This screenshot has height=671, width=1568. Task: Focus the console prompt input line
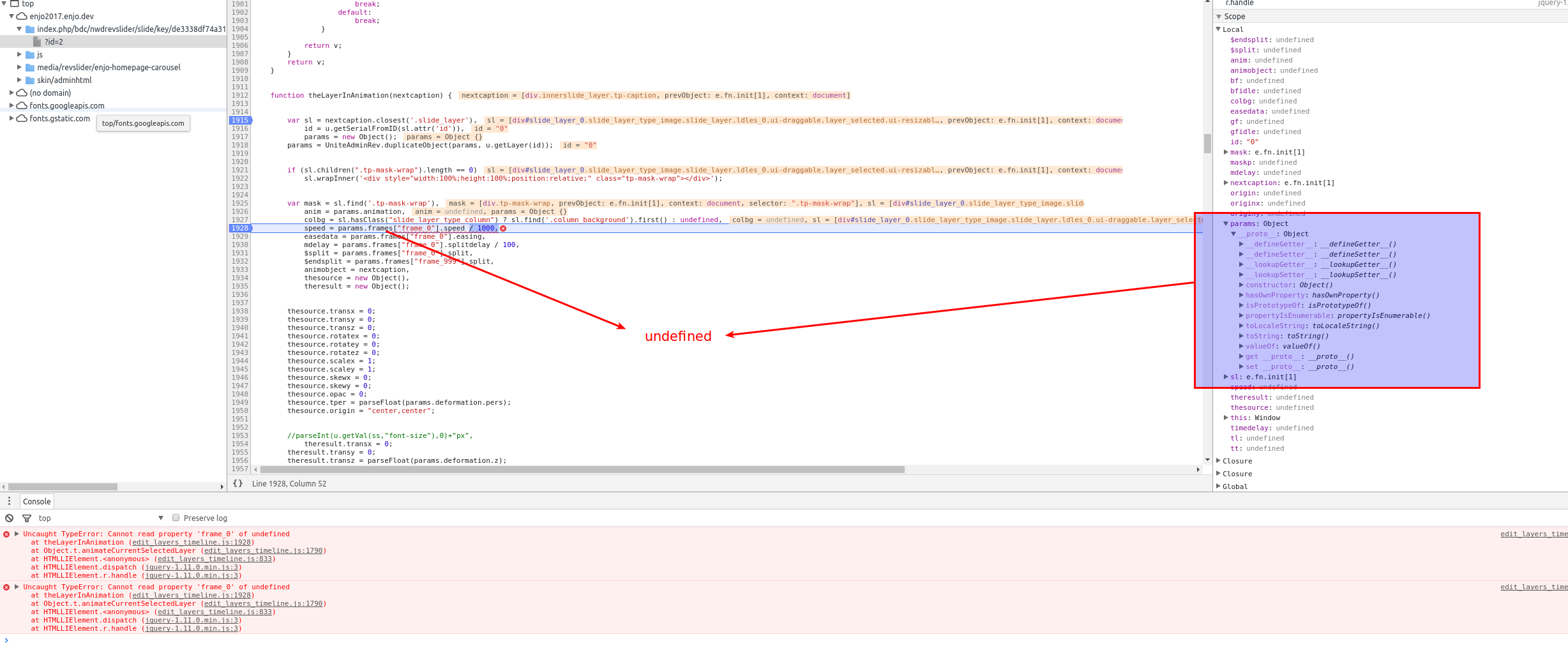pyautogui.click(x=784, y=640)
